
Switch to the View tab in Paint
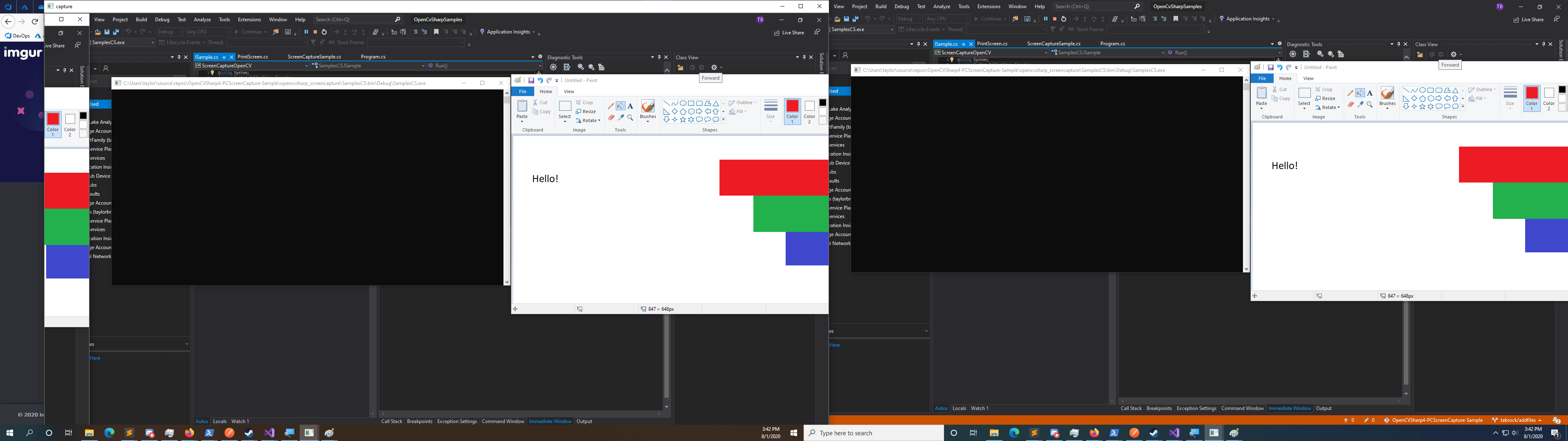pyautogui.click(x=568, y=91)
